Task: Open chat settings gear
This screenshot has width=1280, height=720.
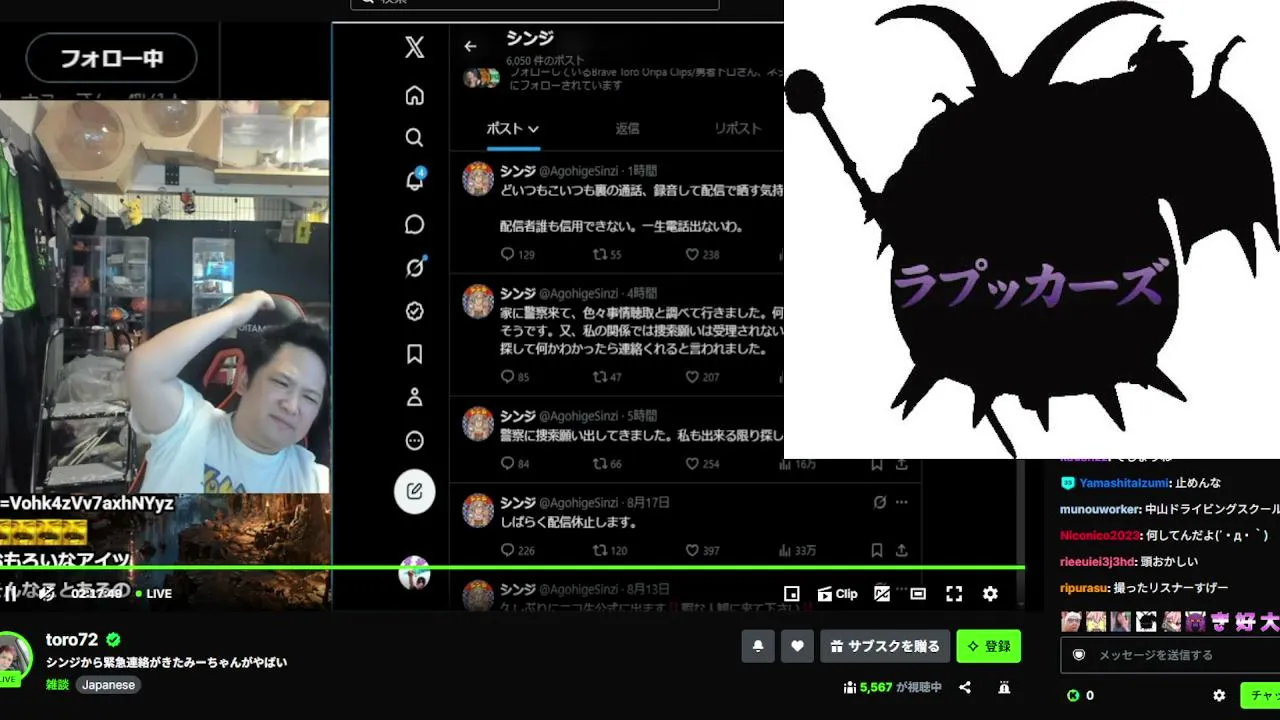Action: point(1219,695)
